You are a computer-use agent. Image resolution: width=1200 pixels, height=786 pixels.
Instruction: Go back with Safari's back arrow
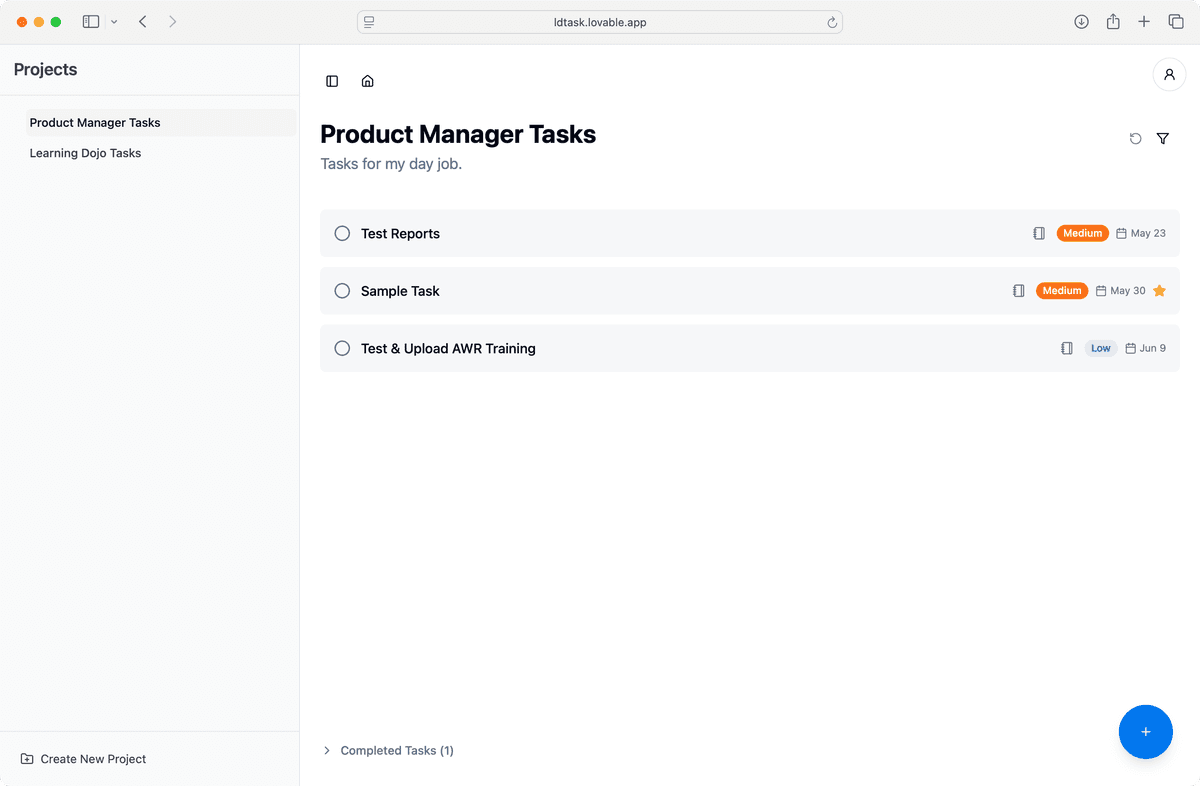143,22
